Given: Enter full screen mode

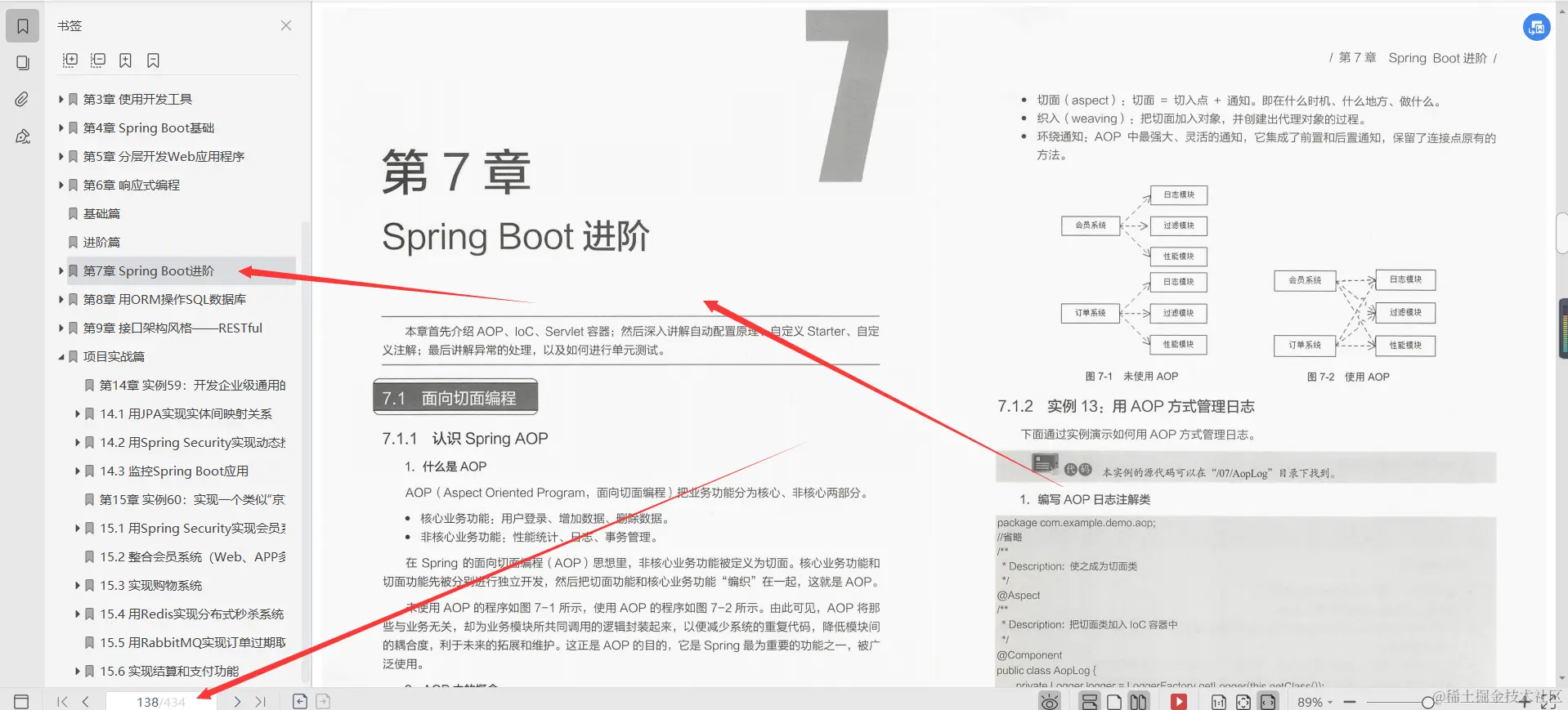Looking at the screenshot, I should click(1548, 702).
